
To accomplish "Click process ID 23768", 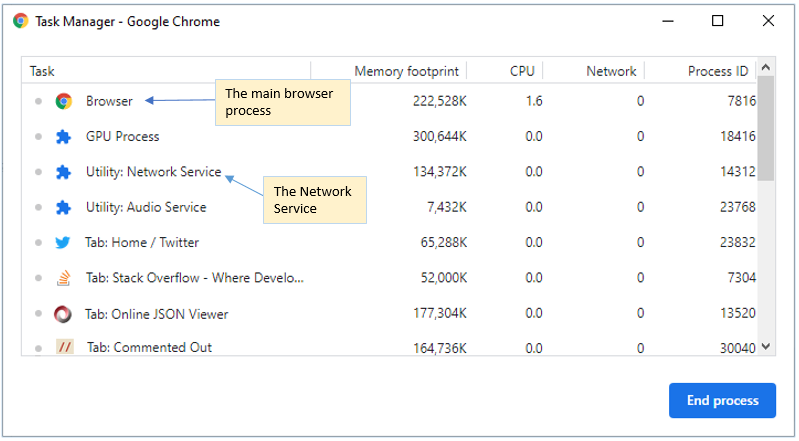I will [737, 207].
